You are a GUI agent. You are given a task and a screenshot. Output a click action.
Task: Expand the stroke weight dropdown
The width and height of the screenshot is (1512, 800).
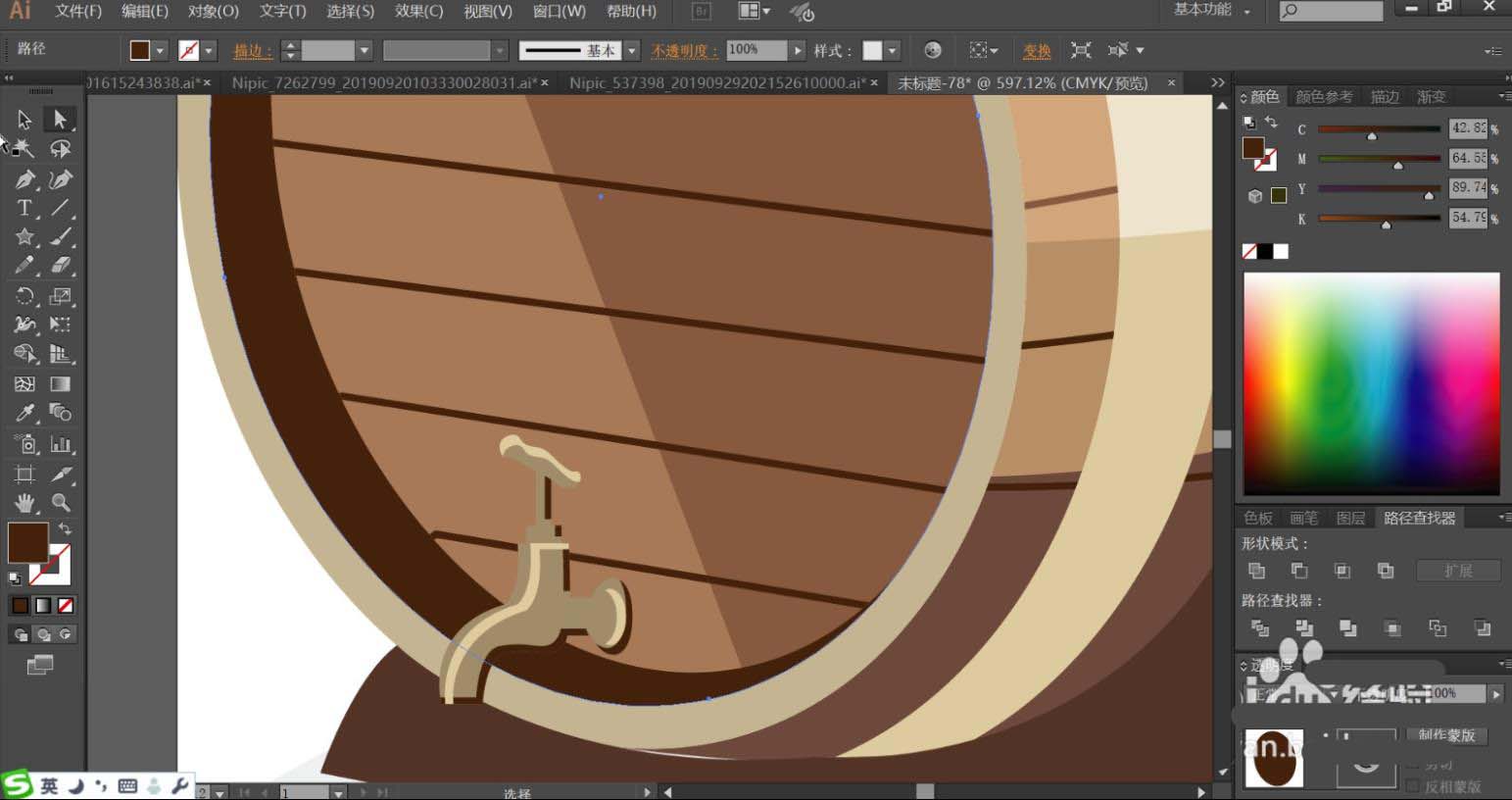point(364,50)
